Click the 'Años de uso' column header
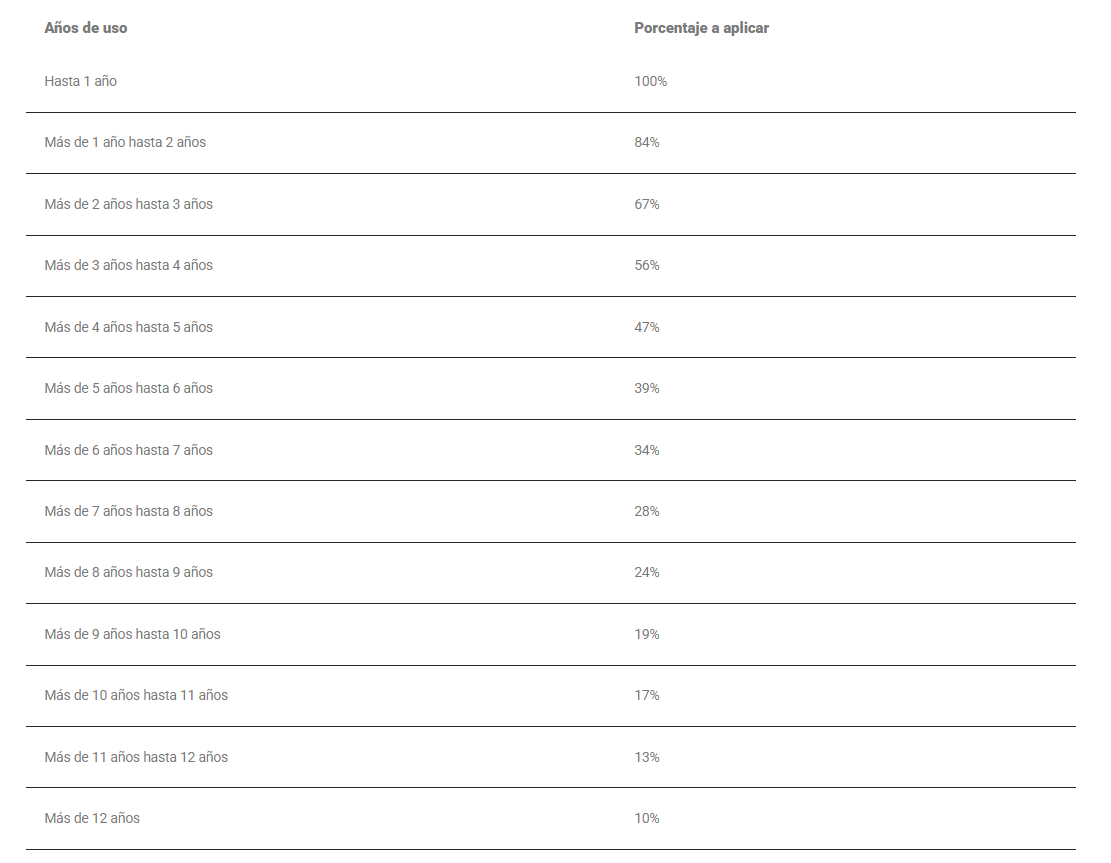 (86, 28)
